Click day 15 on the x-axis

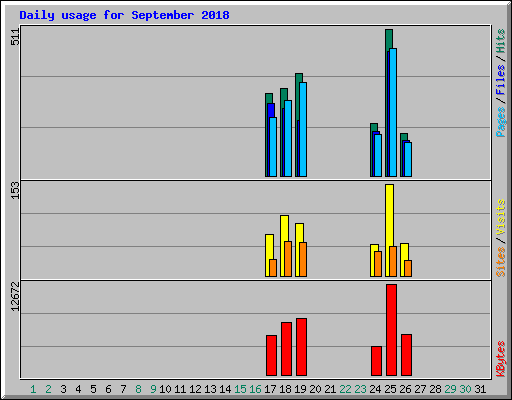click(240, 389)
